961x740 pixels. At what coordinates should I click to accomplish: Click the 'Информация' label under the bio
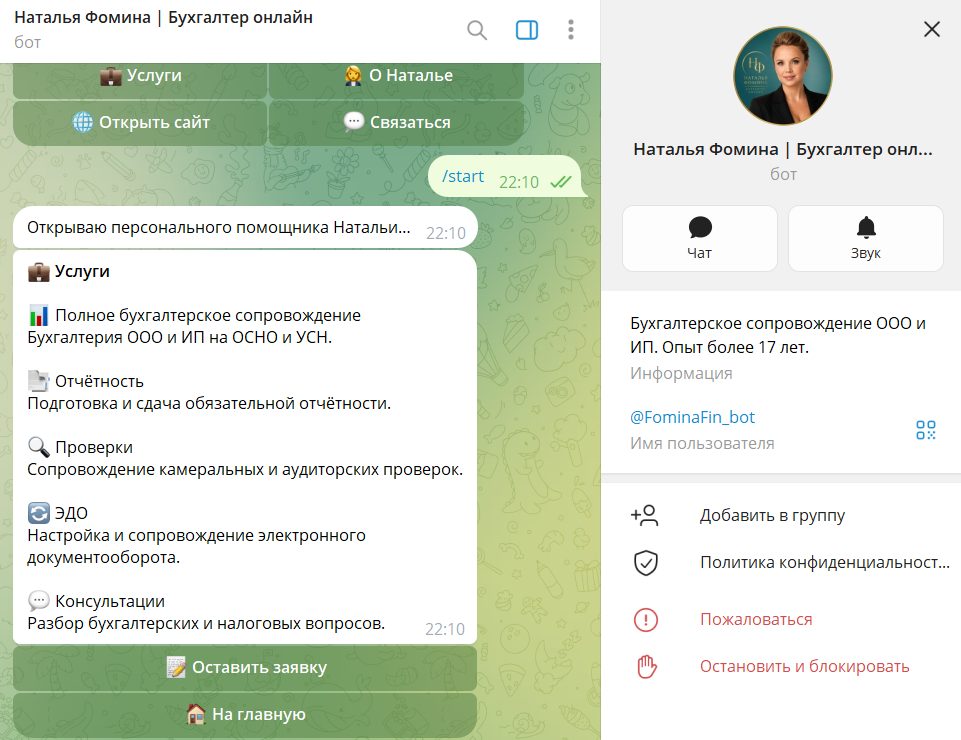[681, 373]
